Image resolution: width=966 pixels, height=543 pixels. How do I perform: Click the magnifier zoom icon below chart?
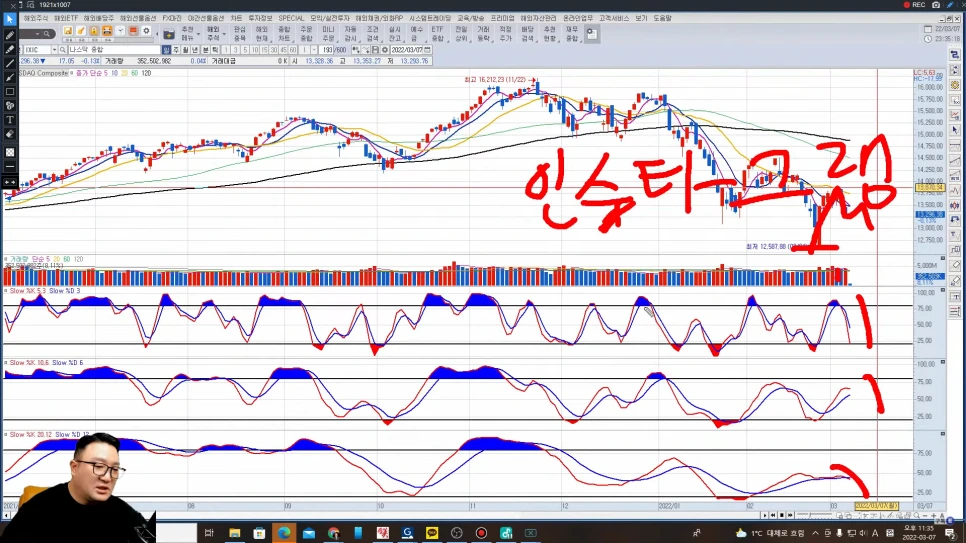[x=916, y=515]
